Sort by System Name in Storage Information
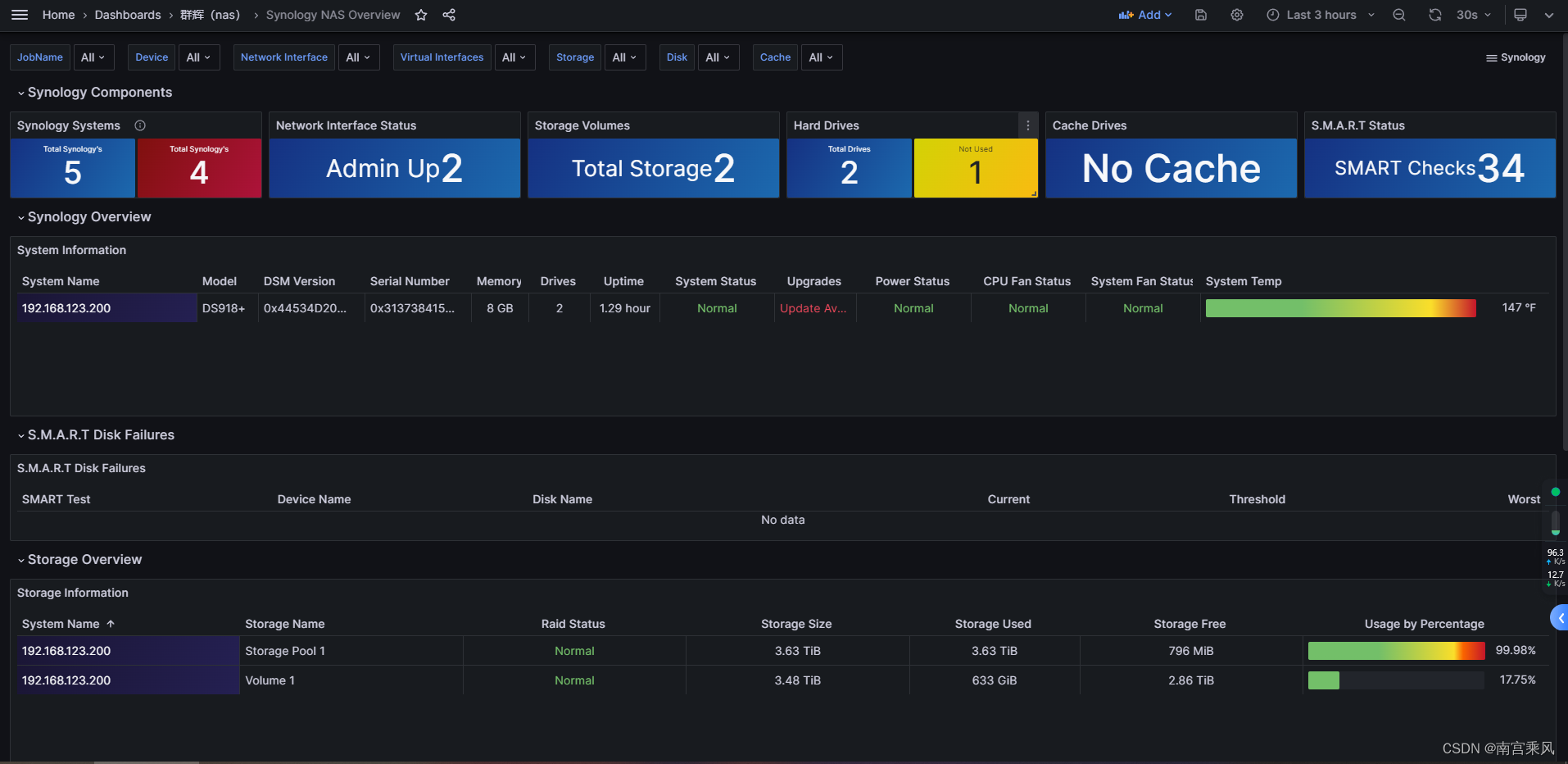Viewport: 1568px width, 764px height. pyautogui.click(x=61, y=624)
